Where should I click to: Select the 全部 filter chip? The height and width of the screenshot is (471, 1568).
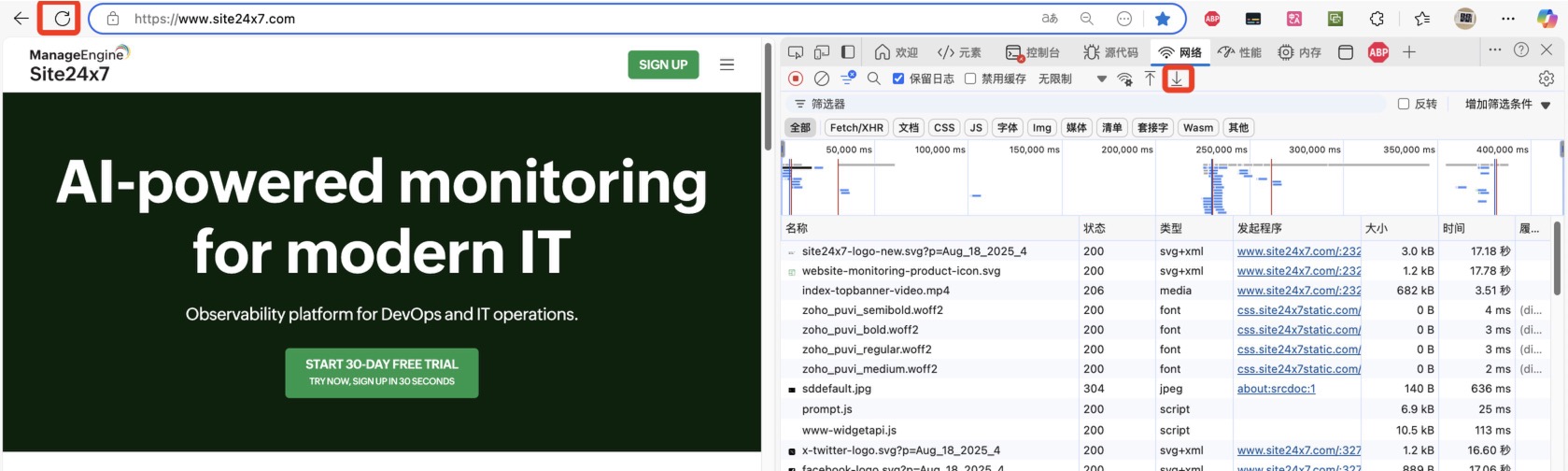tap(800, 128)
